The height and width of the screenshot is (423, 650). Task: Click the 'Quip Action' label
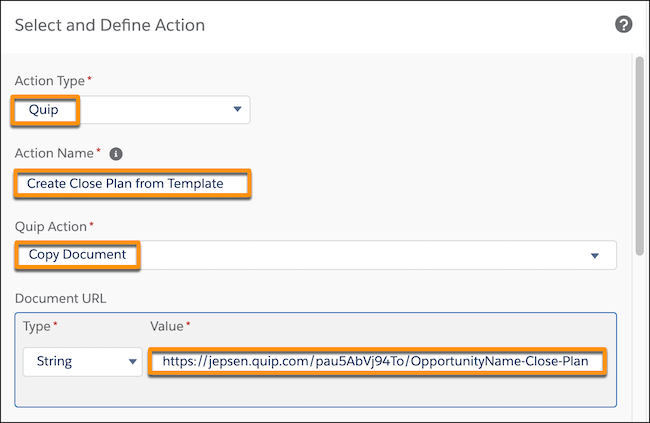pos(51,227)
